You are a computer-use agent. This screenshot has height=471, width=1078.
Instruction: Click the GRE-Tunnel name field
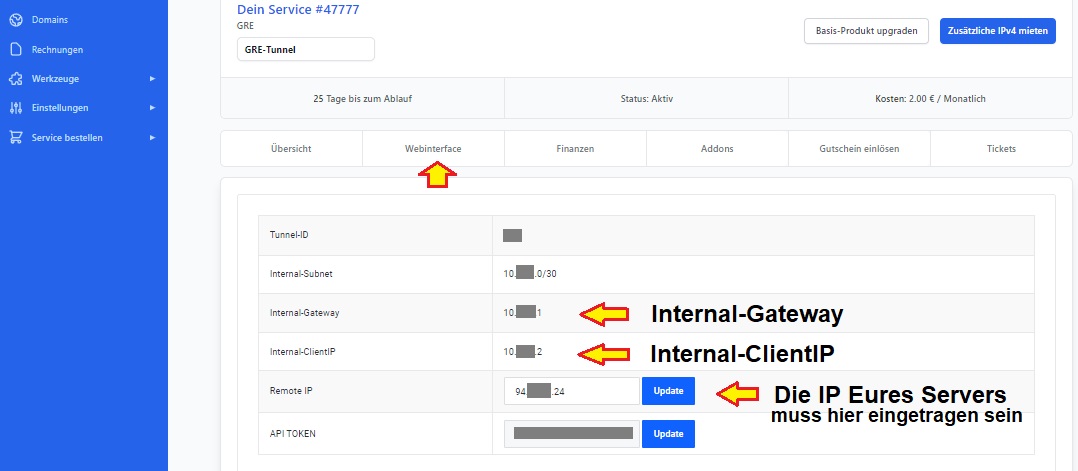305,49
